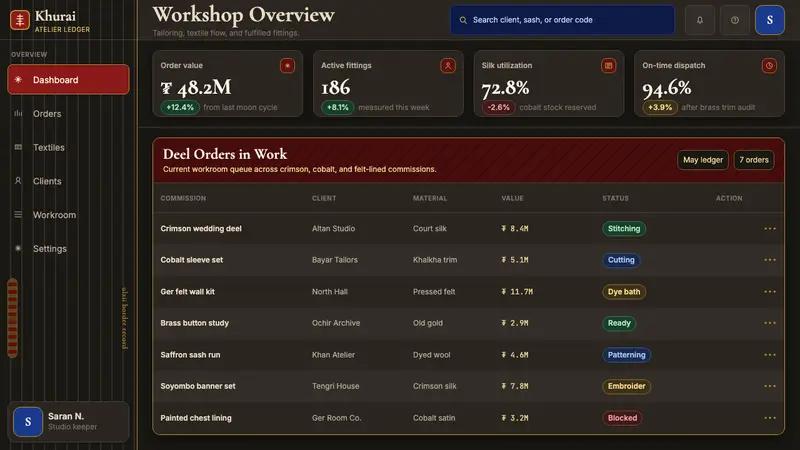Screen dimensions: 800x450
Task: Click client Altan Studio
Action: (333, 229)
